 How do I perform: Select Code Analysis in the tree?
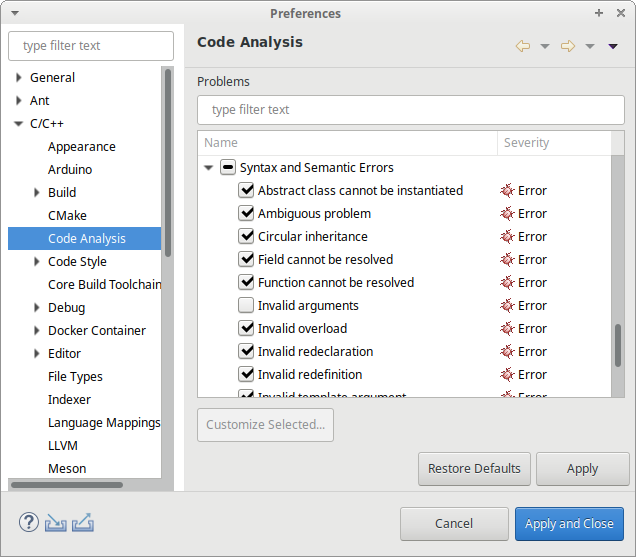pyautogui.click(x=86, y=239)
